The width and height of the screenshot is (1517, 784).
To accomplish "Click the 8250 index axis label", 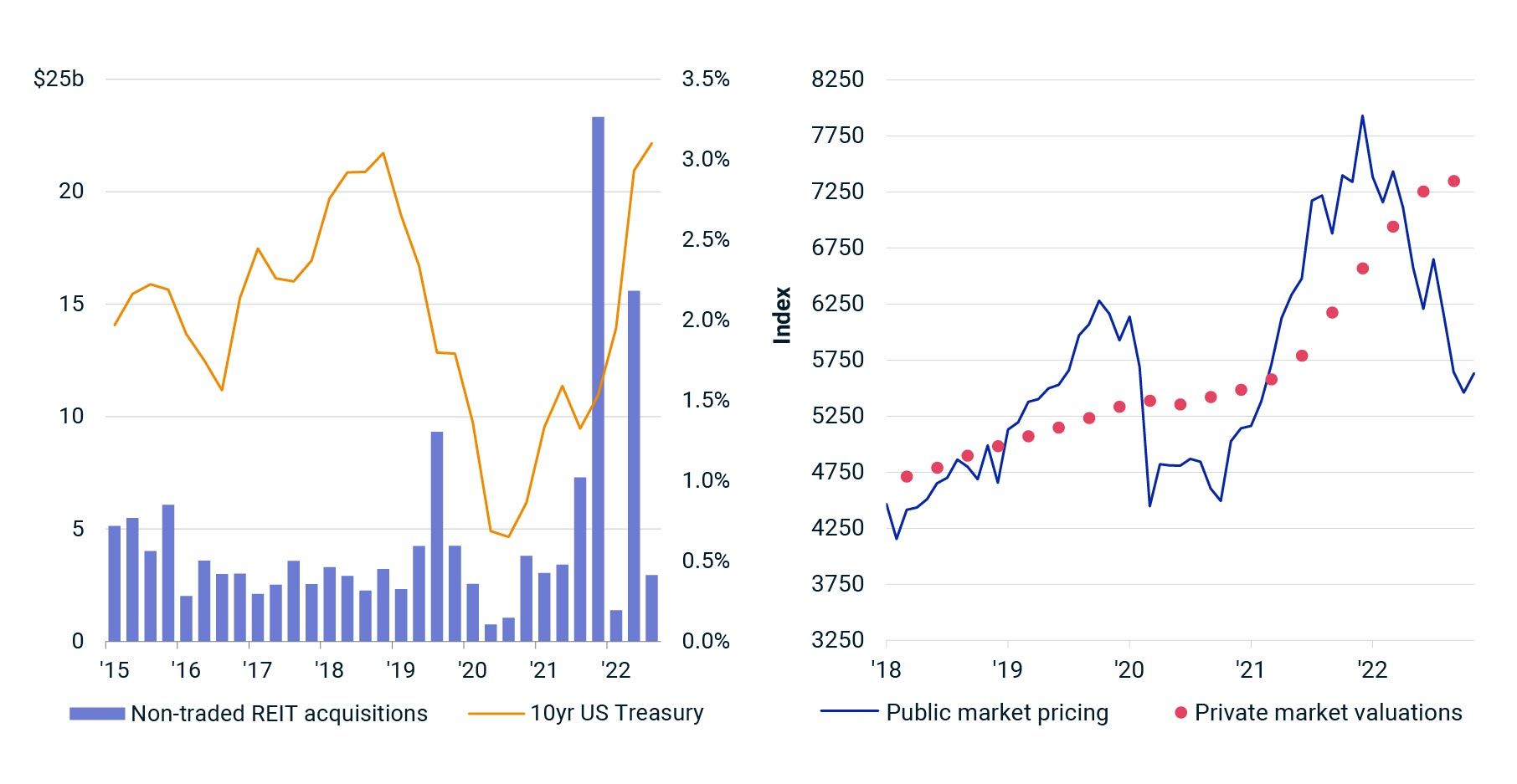I will (x=837, y=79).
